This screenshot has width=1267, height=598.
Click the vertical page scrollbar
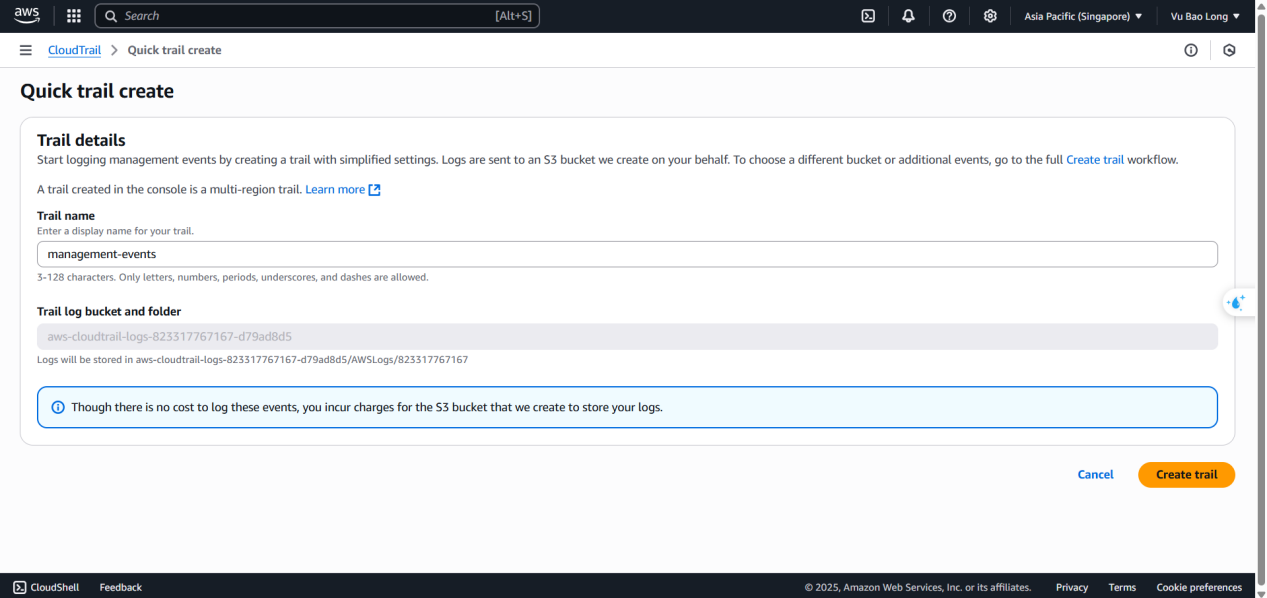click(x=1261, y=300)
